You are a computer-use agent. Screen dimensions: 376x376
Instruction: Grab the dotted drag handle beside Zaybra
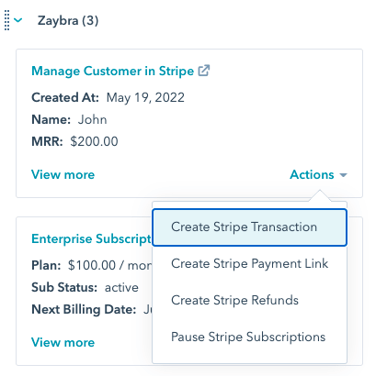coord(7,20)
